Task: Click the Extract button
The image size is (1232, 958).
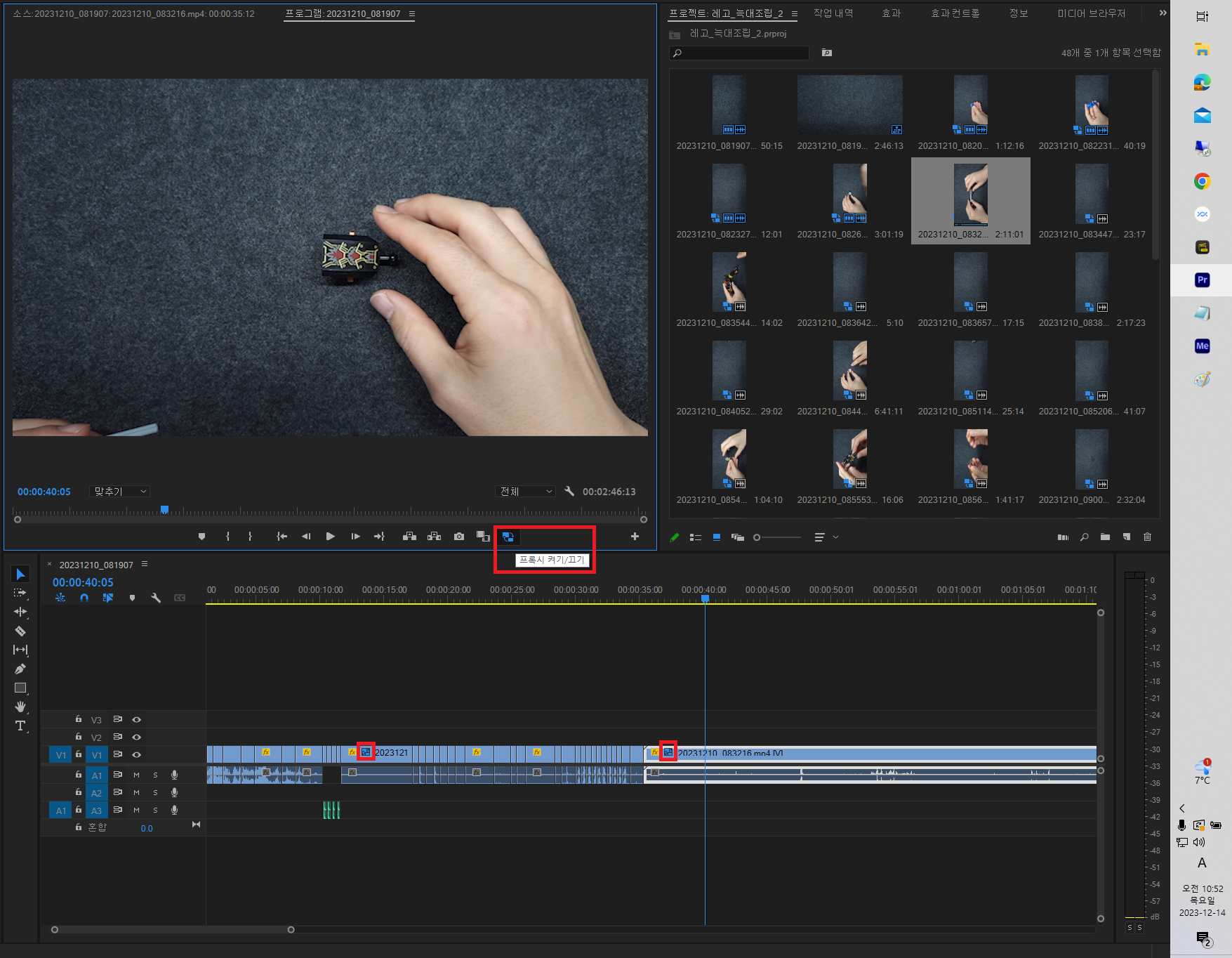Action: point(435,537)
